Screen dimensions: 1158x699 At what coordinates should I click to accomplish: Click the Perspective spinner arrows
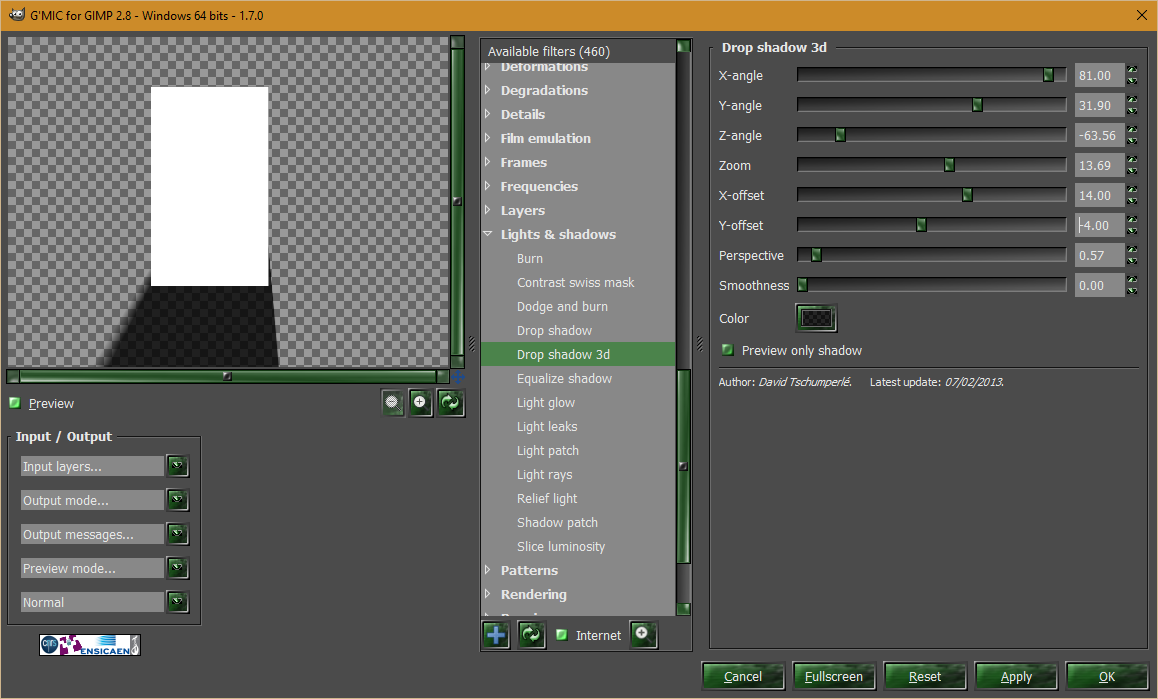click(1132, 255)
